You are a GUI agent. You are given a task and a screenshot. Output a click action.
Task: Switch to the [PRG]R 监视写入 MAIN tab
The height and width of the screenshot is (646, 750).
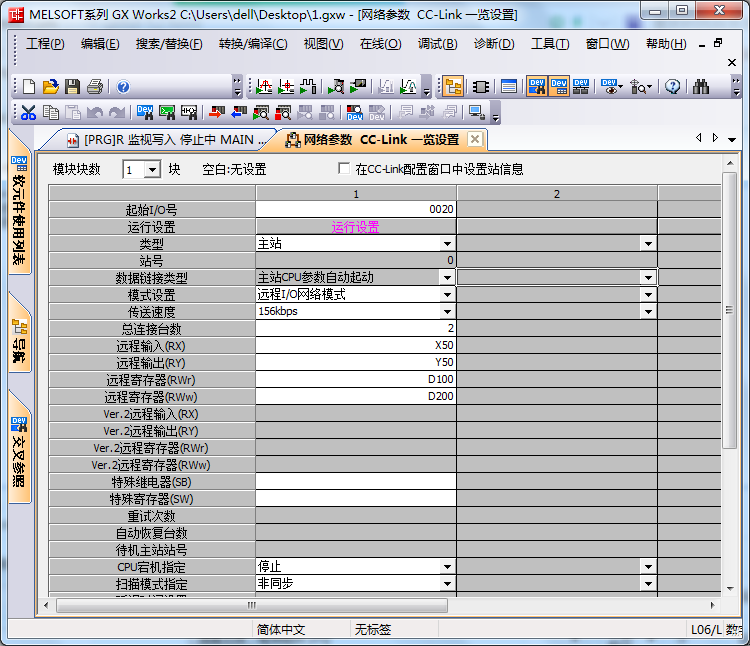point(170,140)
